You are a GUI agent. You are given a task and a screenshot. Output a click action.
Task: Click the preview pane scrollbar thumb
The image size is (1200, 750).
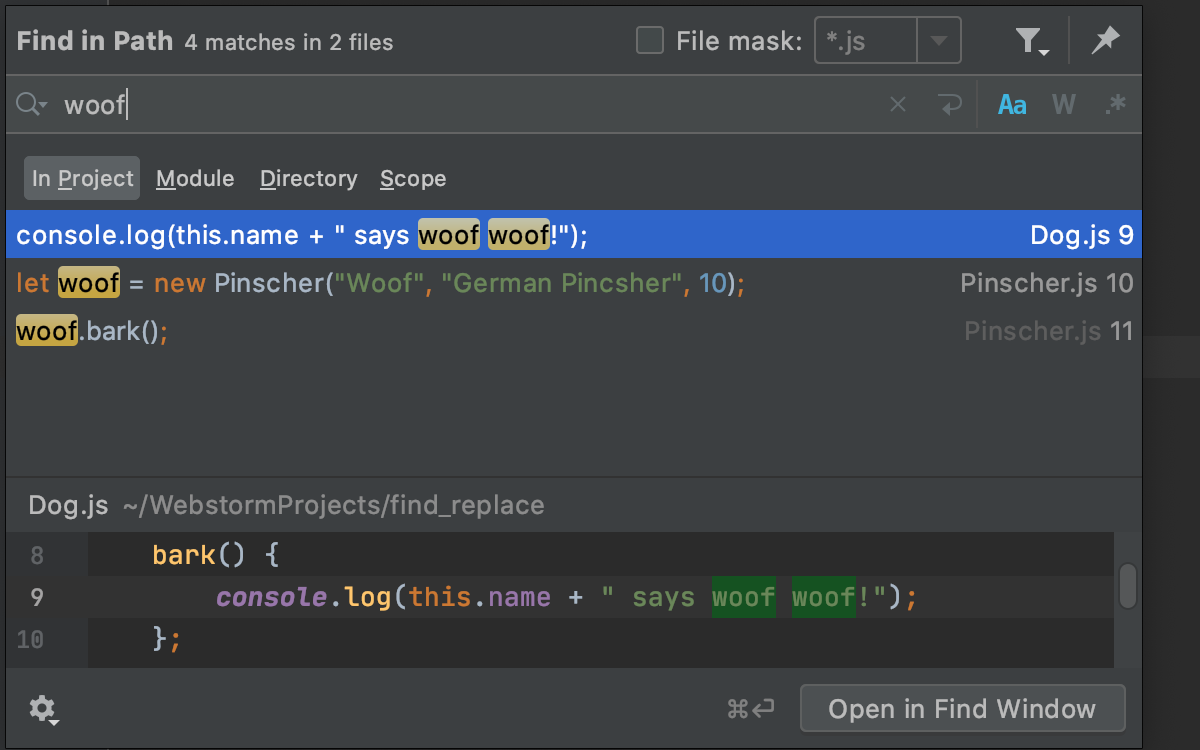point(1128,586)
